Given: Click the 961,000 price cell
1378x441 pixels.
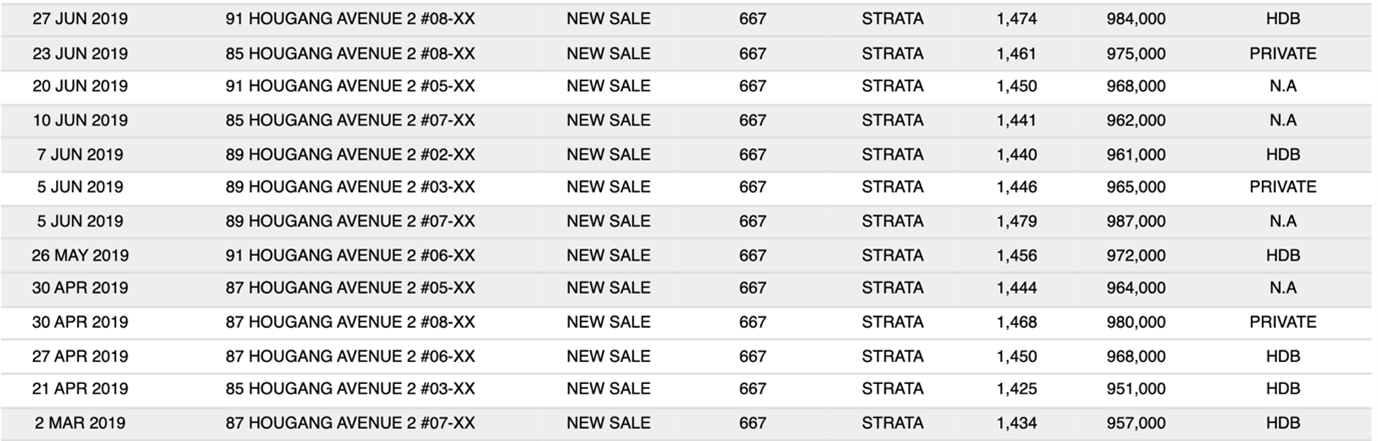Looking at the screenshot, I should point(1136,154).
